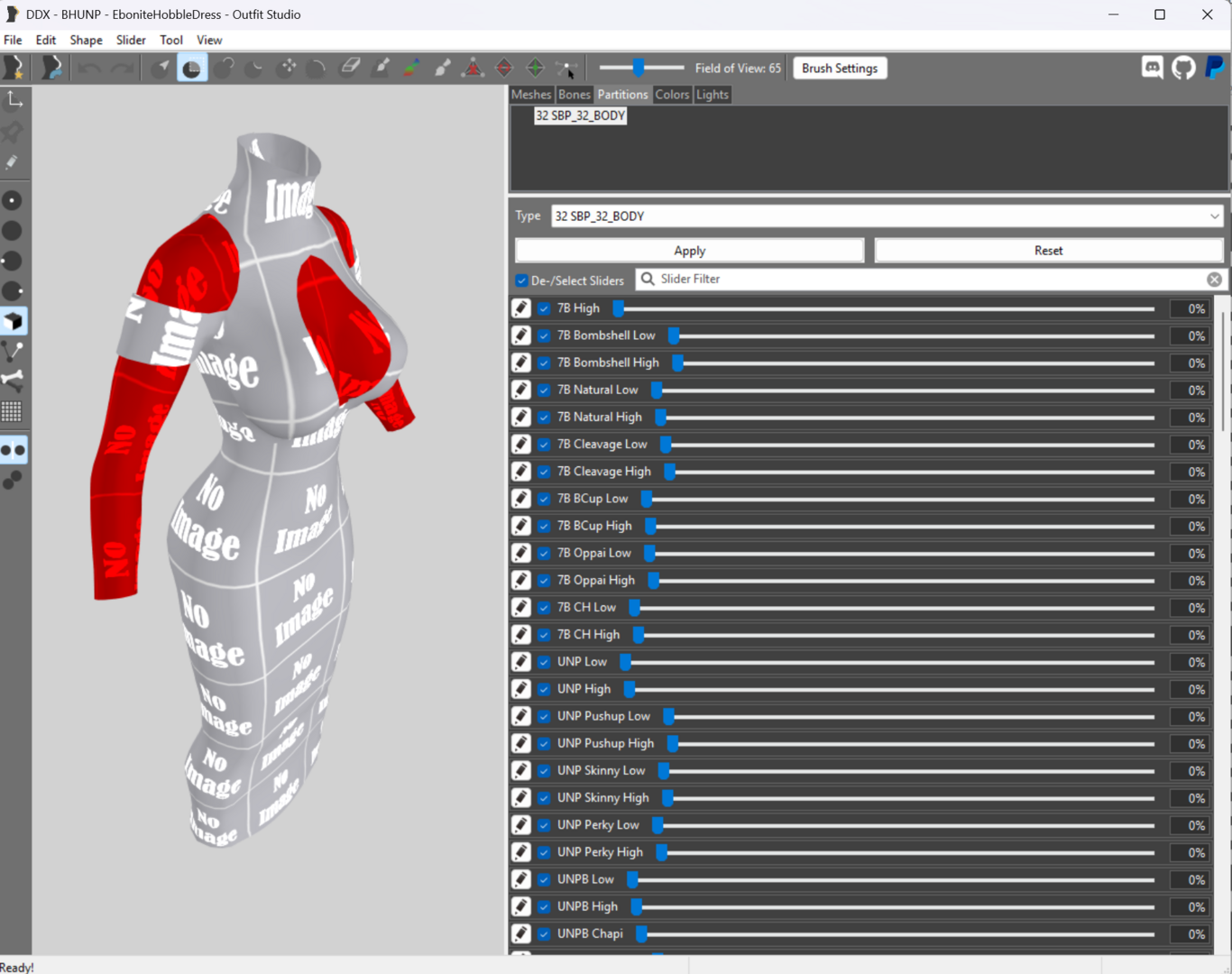Select the Split Edge tool

coord(536,68)
